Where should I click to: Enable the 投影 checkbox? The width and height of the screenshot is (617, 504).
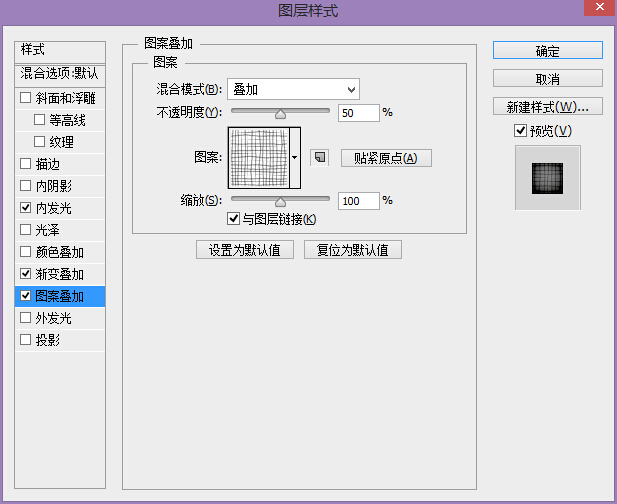(26, 340)
